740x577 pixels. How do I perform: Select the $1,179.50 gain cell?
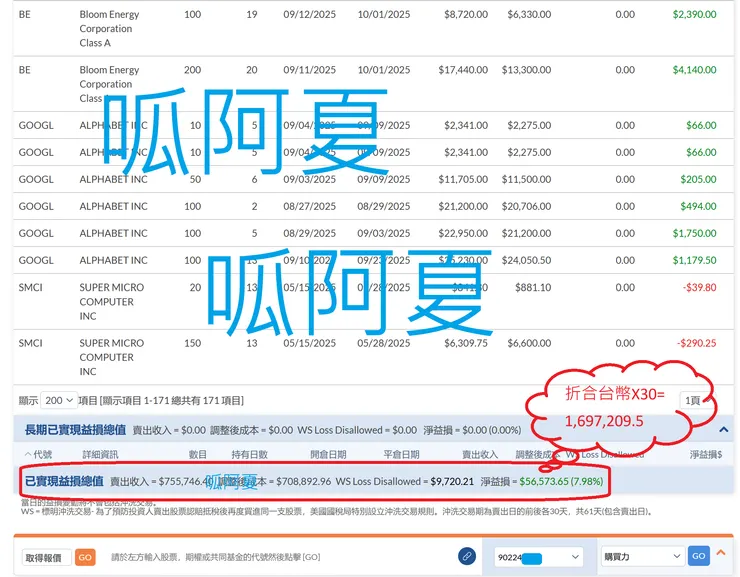(694, 260)
